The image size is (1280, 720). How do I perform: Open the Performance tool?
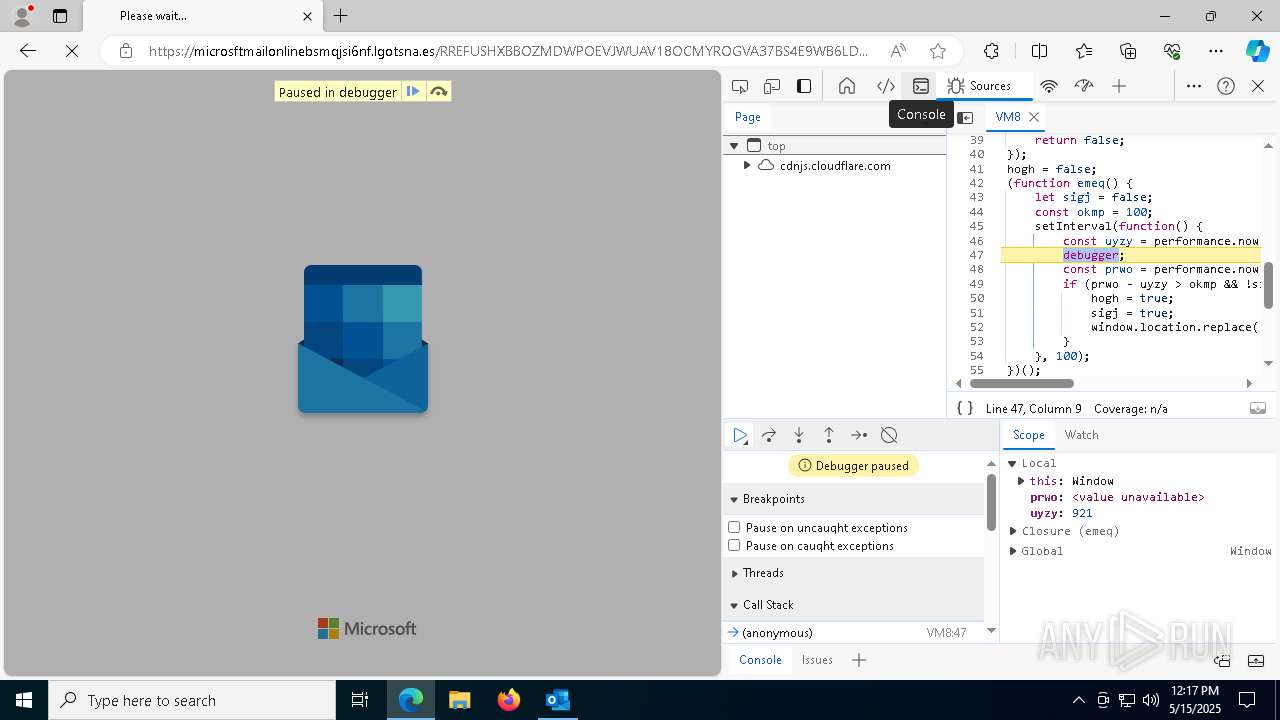pos(1084,86)
